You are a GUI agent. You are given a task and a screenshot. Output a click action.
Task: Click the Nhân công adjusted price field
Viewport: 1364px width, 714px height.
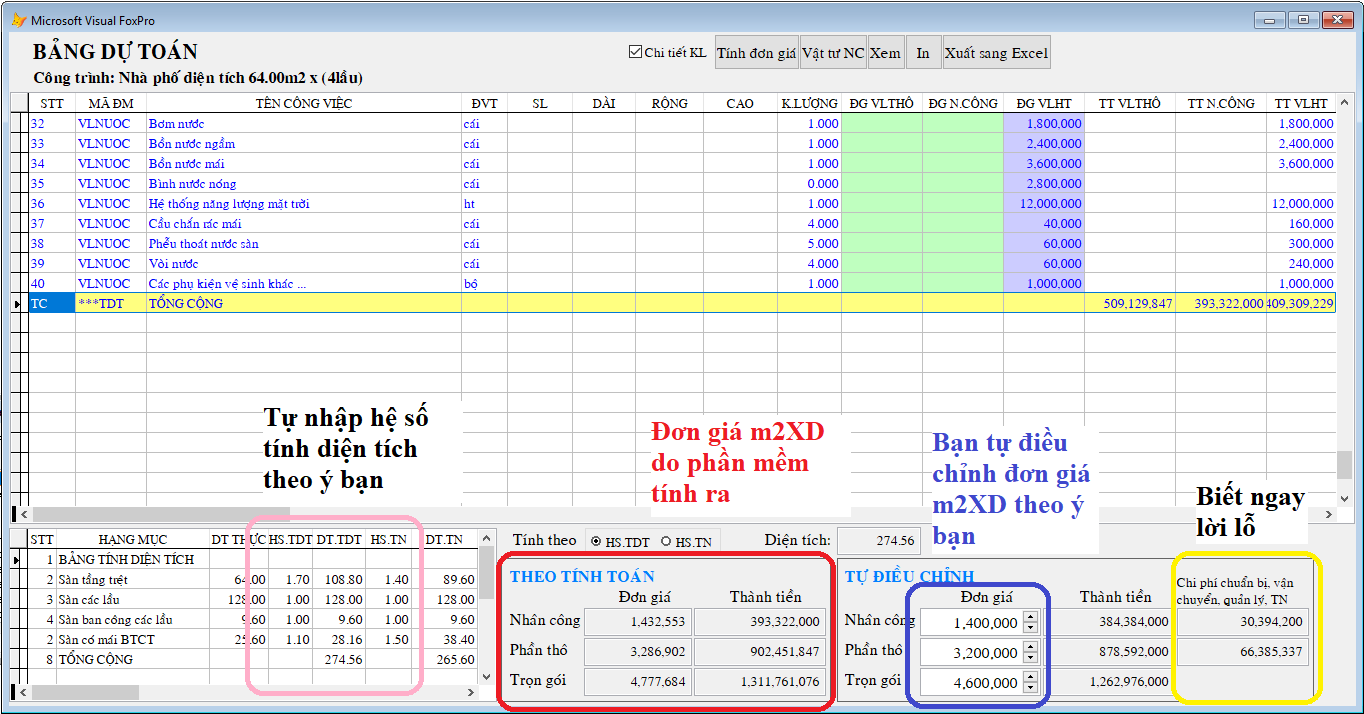[x=969, y=623]
